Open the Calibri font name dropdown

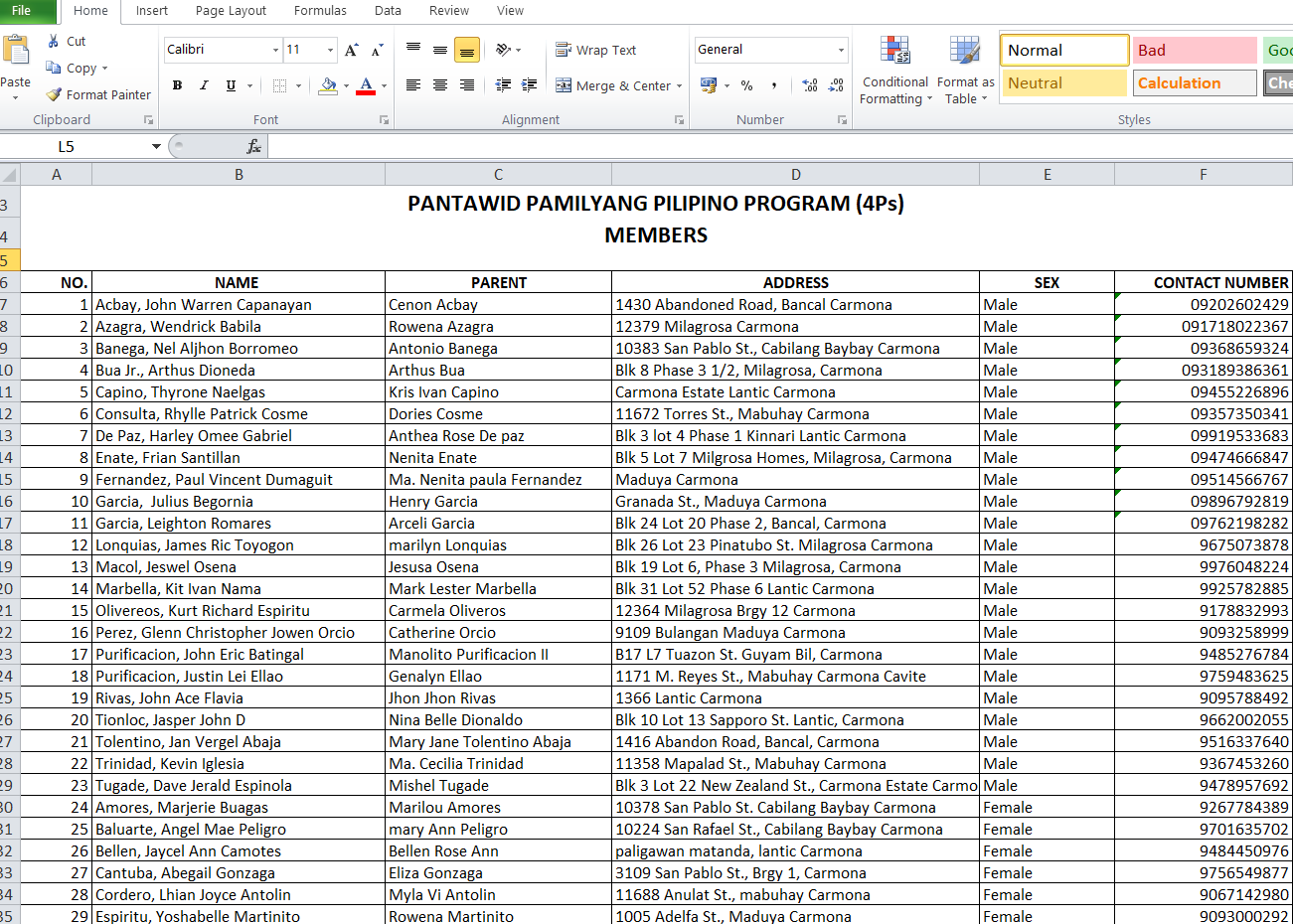coord(275,50)
